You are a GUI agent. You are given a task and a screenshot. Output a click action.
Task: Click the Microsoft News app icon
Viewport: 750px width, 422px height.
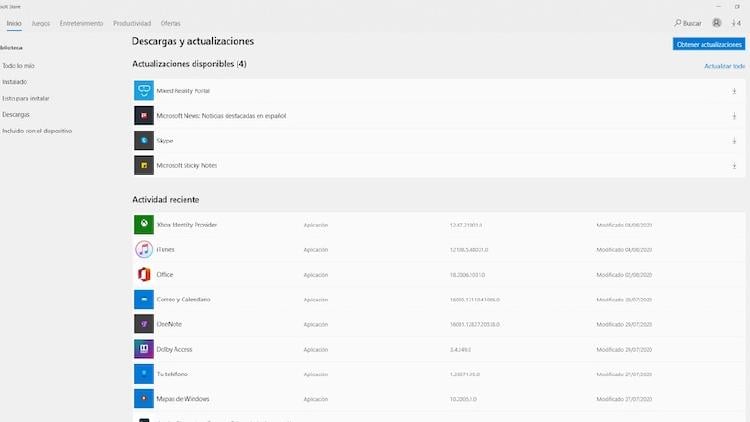143,115
